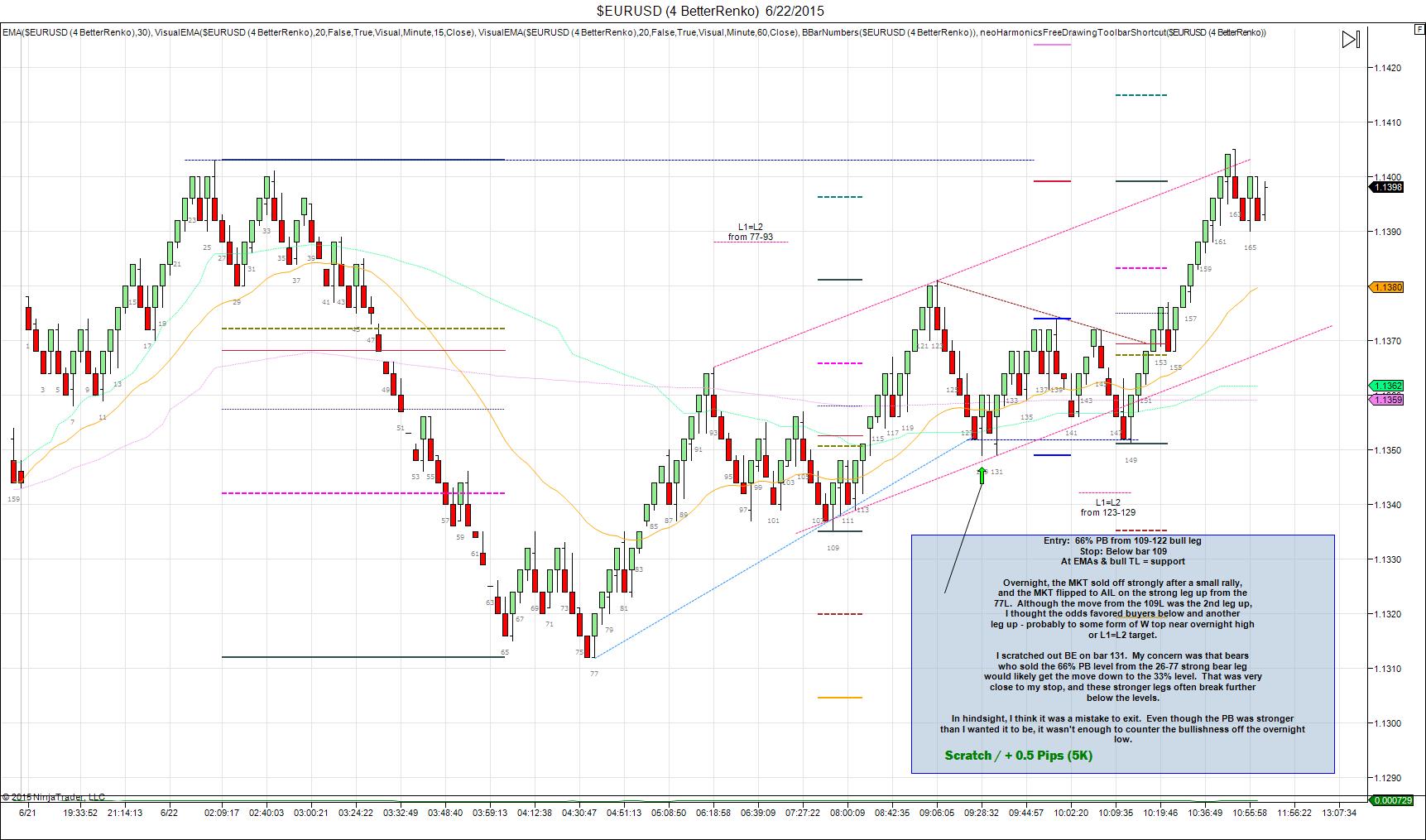The image size is (1426, 840).
Task: Select the 'L1=L2 from 77-93' annotation
Action: pyautogui.click(x=751, y=232)
